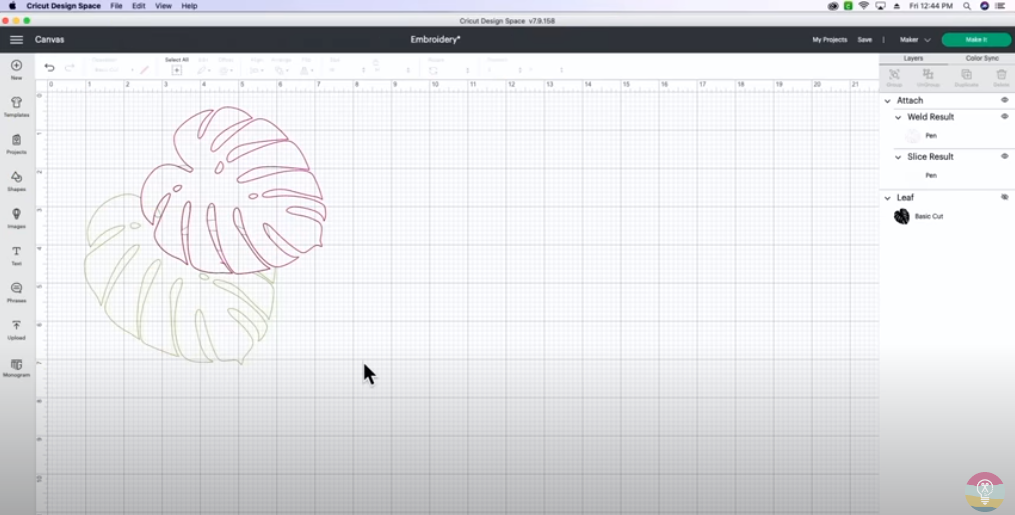Open the Cricut Design Space menu
The width and height of the screenshot is (1015, 515).
coord(63,6)
